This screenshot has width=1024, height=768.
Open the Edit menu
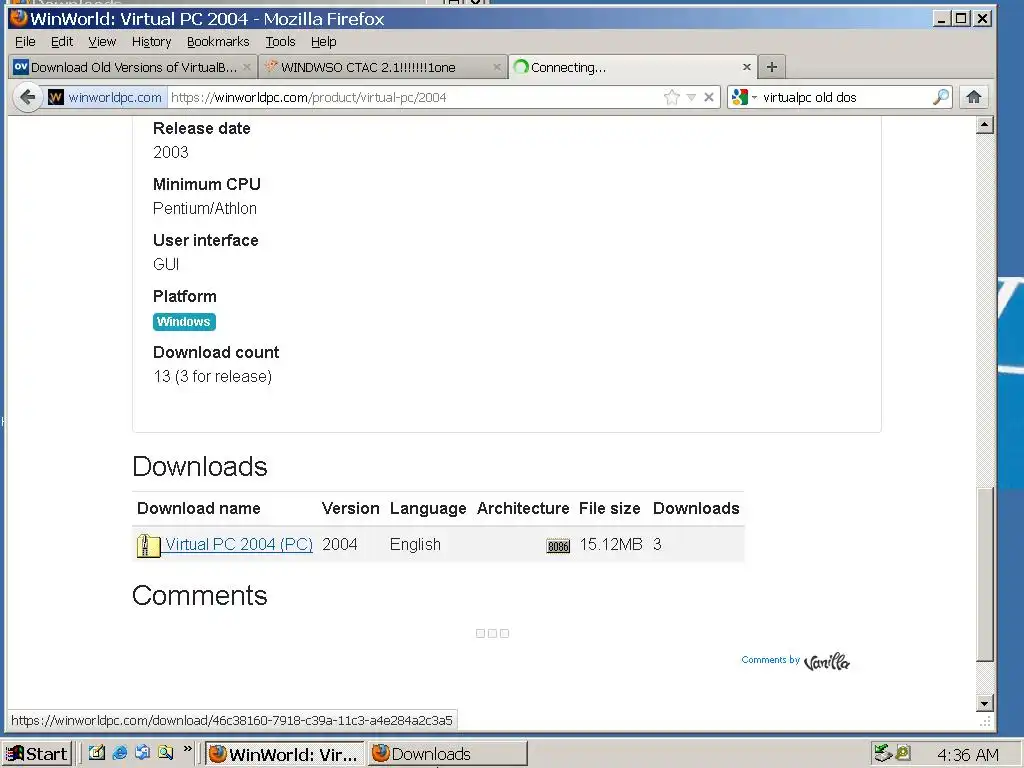point(62,42)
